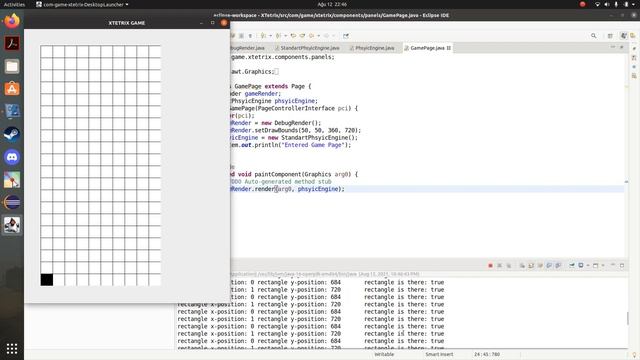The height and width of the screenshot is (360, 640).
Task: Minimize the editor area using its minimize icon
Action: 613,47
